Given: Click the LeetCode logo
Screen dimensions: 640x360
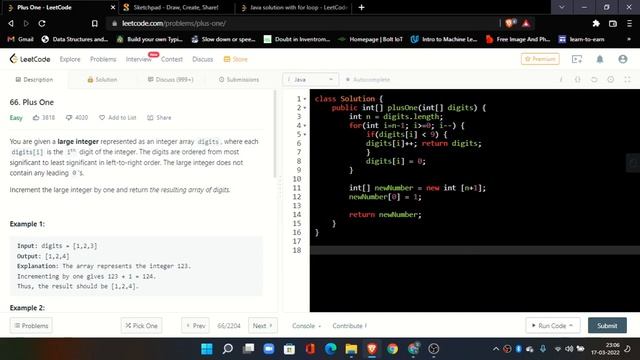Looking at the screenshot, I should (30, 59).
